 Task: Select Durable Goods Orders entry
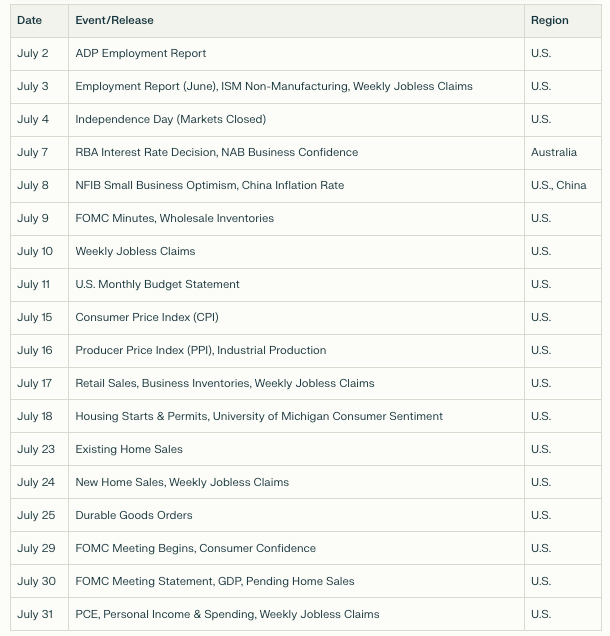tap(134, 515)
